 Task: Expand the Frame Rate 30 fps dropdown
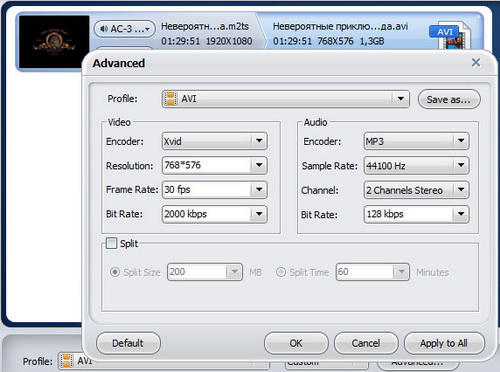coord(259,190)
